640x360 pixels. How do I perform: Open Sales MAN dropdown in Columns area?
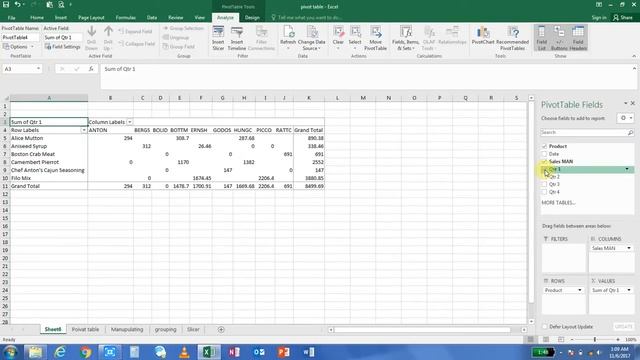pos(629,248)
